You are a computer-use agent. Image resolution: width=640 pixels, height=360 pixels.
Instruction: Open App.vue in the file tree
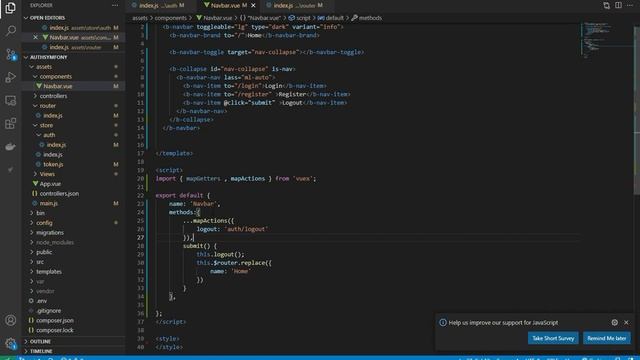[73, 184]
